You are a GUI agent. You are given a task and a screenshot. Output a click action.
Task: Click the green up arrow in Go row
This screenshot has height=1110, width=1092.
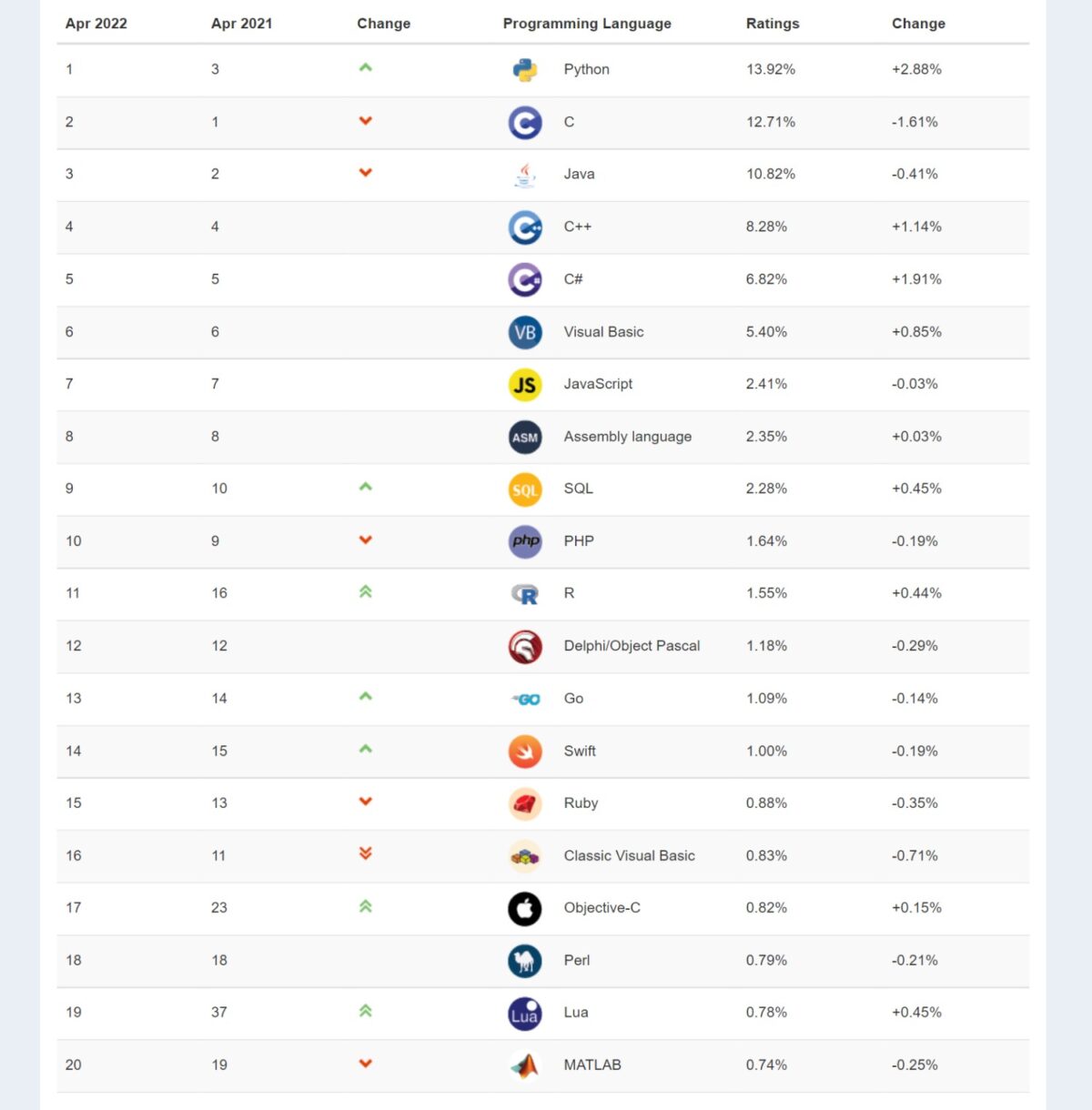tap(366, 697)
